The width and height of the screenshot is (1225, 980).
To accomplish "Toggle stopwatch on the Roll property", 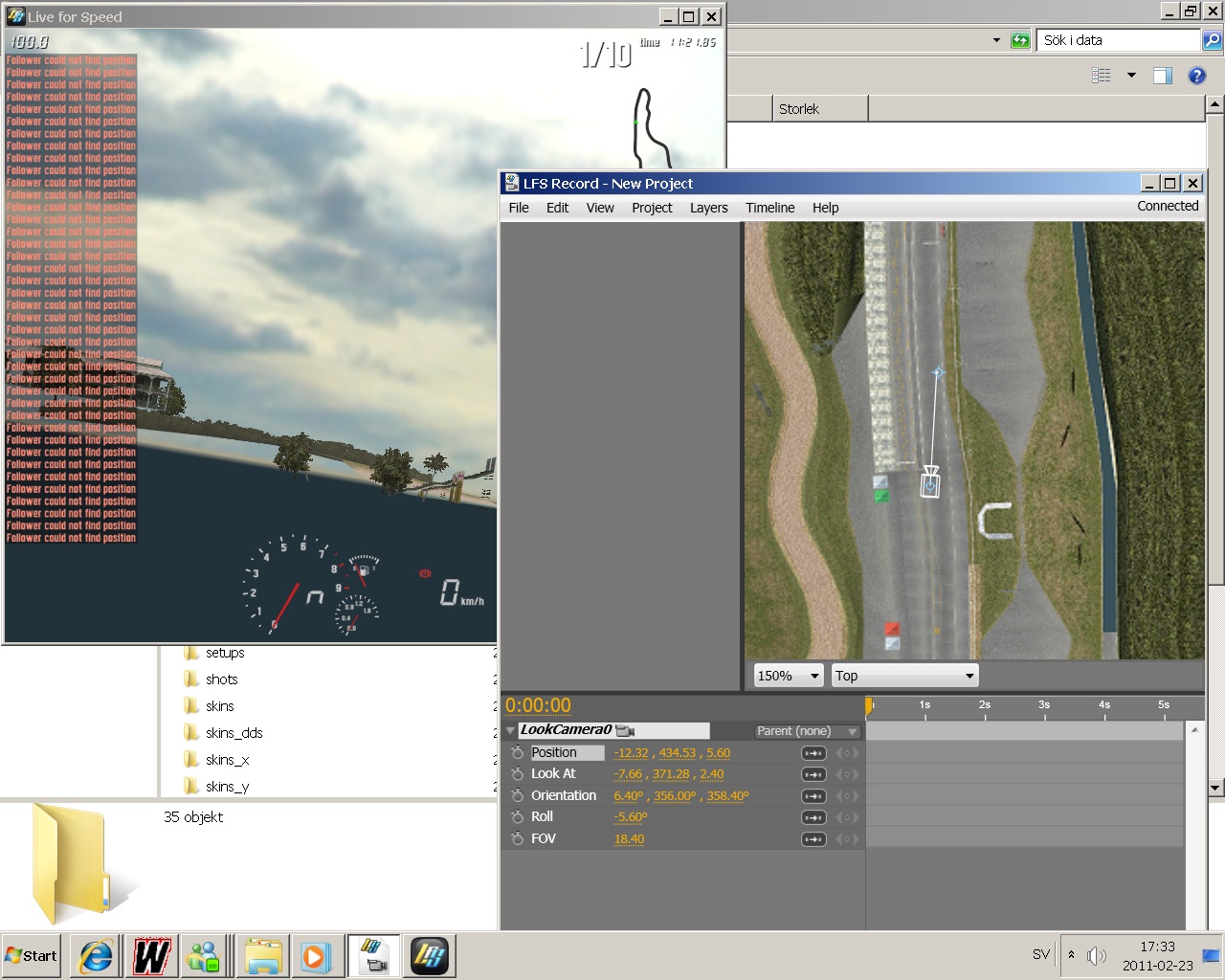I will pyautogui.click(x=518, y=817).
